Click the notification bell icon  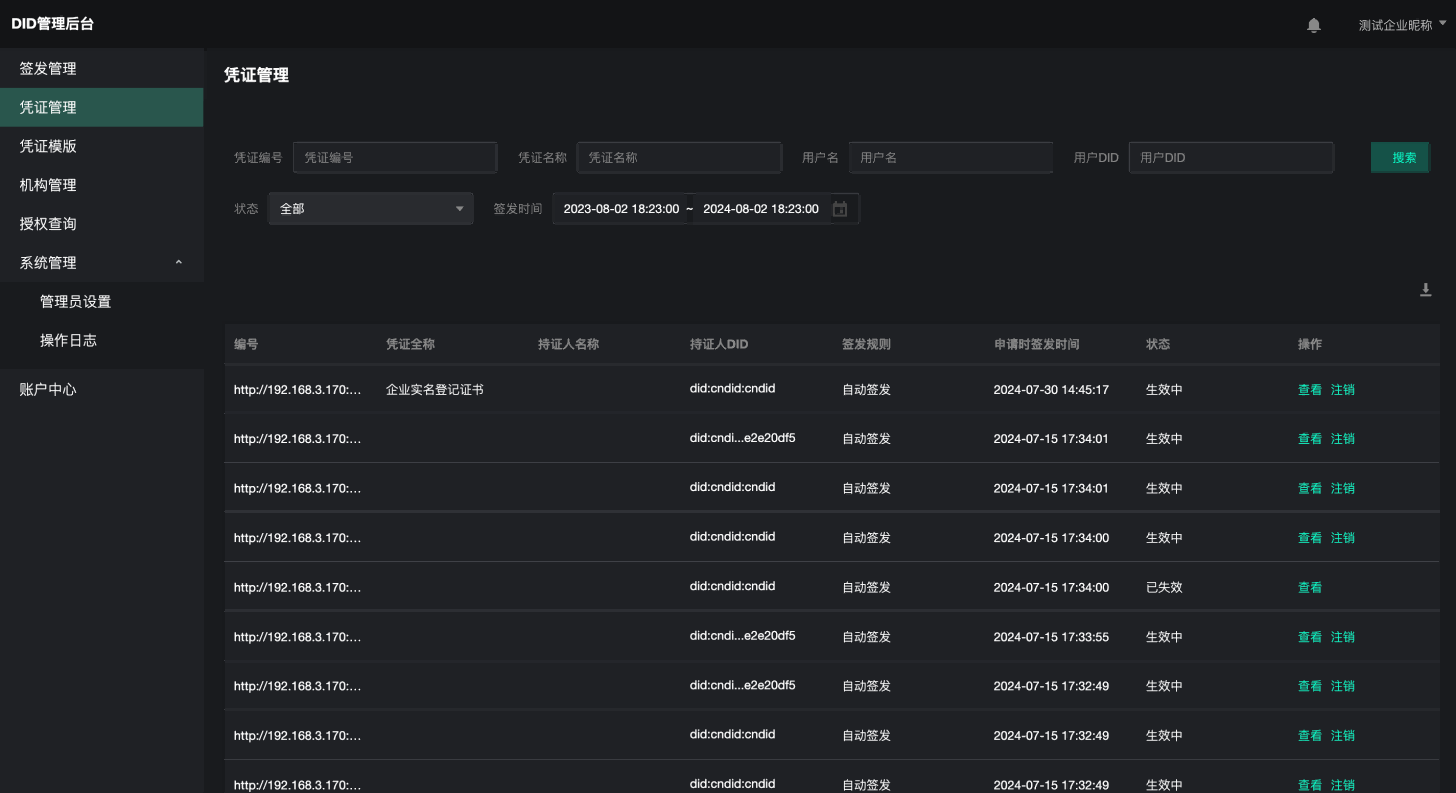click(x=1314, y=25)
